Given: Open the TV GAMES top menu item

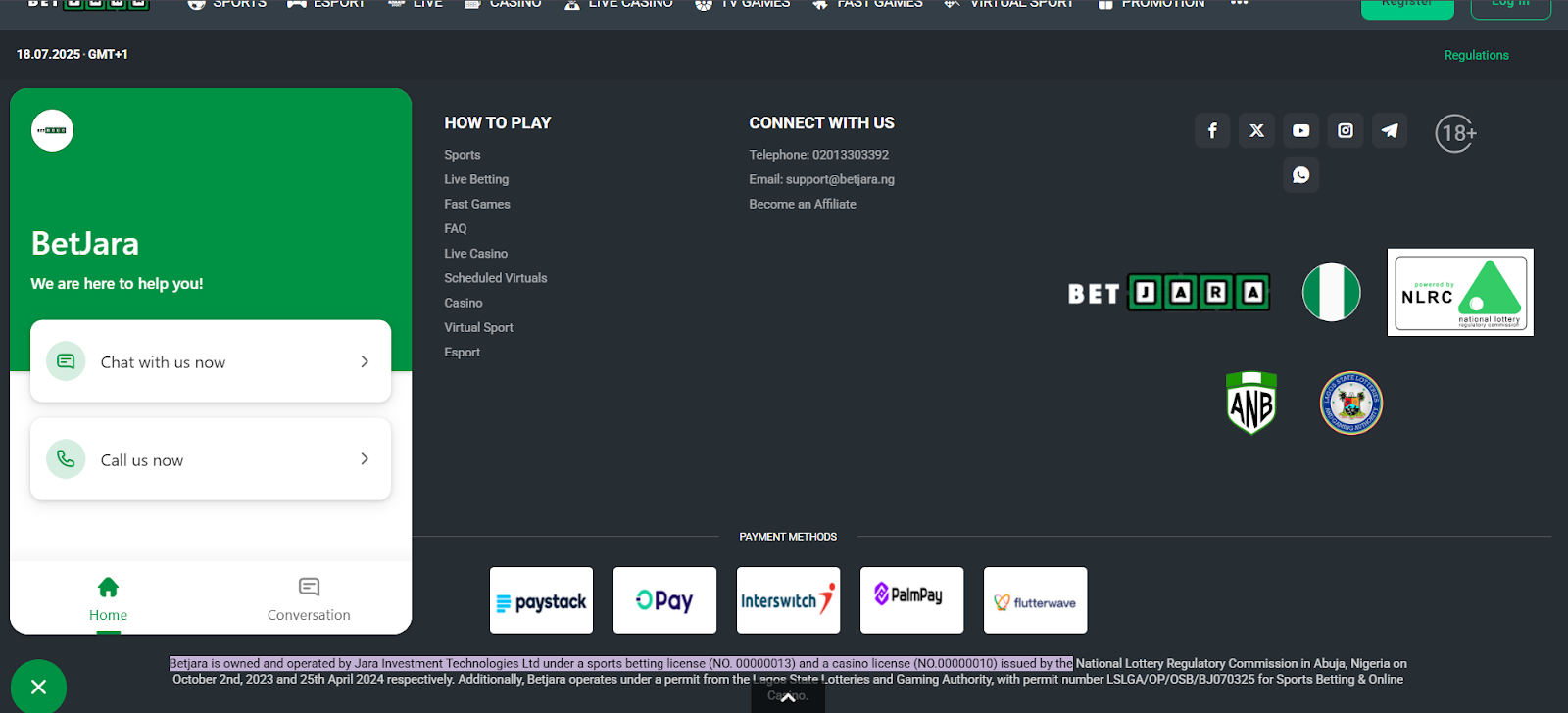Looking at the screenshot, I should click(743, 4).
